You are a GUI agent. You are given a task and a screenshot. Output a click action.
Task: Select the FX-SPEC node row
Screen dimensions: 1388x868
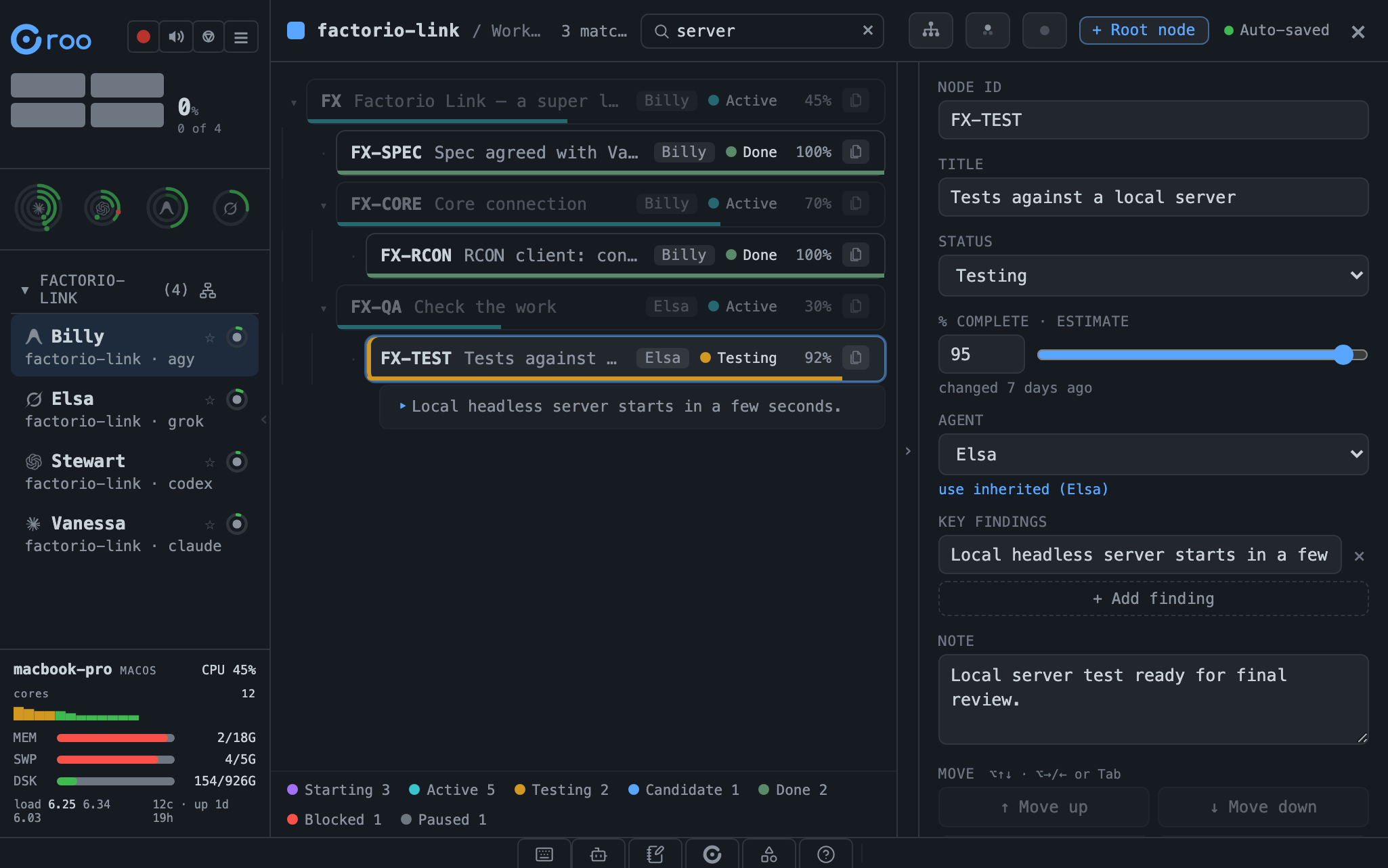[611, 152]
